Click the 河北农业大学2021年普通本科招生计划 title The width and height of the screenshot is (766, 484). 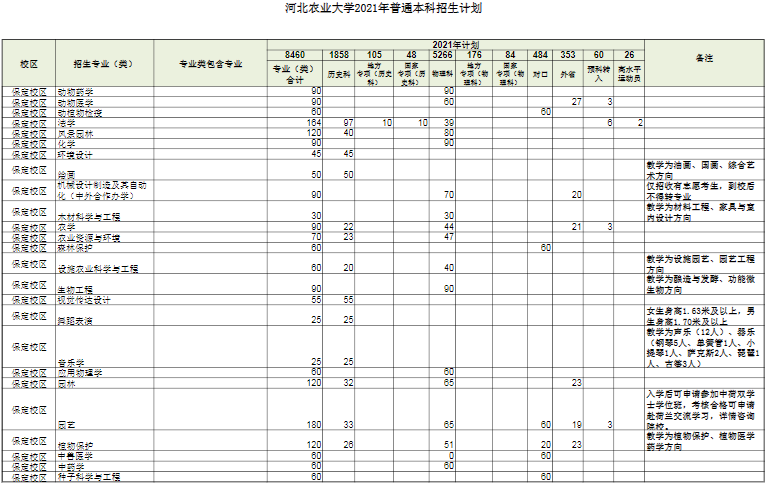click(x=383, y=8)
